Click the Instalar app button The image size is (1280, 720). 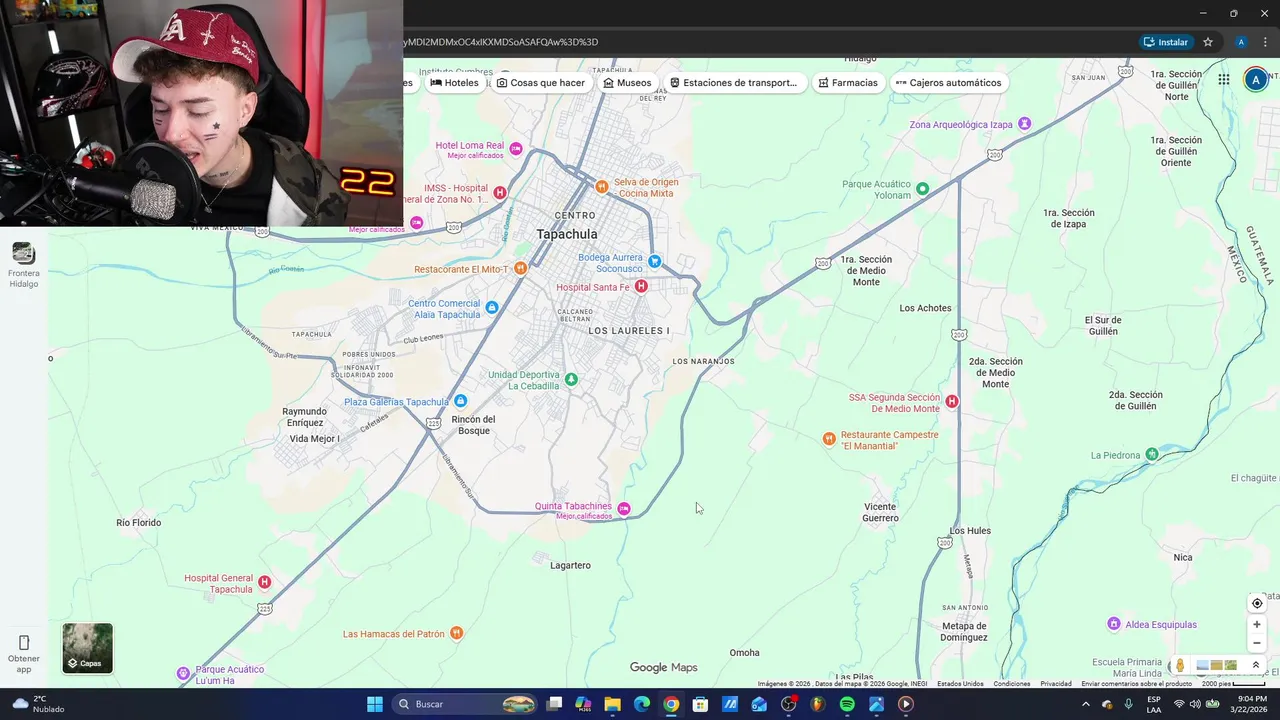(1166, 42)
